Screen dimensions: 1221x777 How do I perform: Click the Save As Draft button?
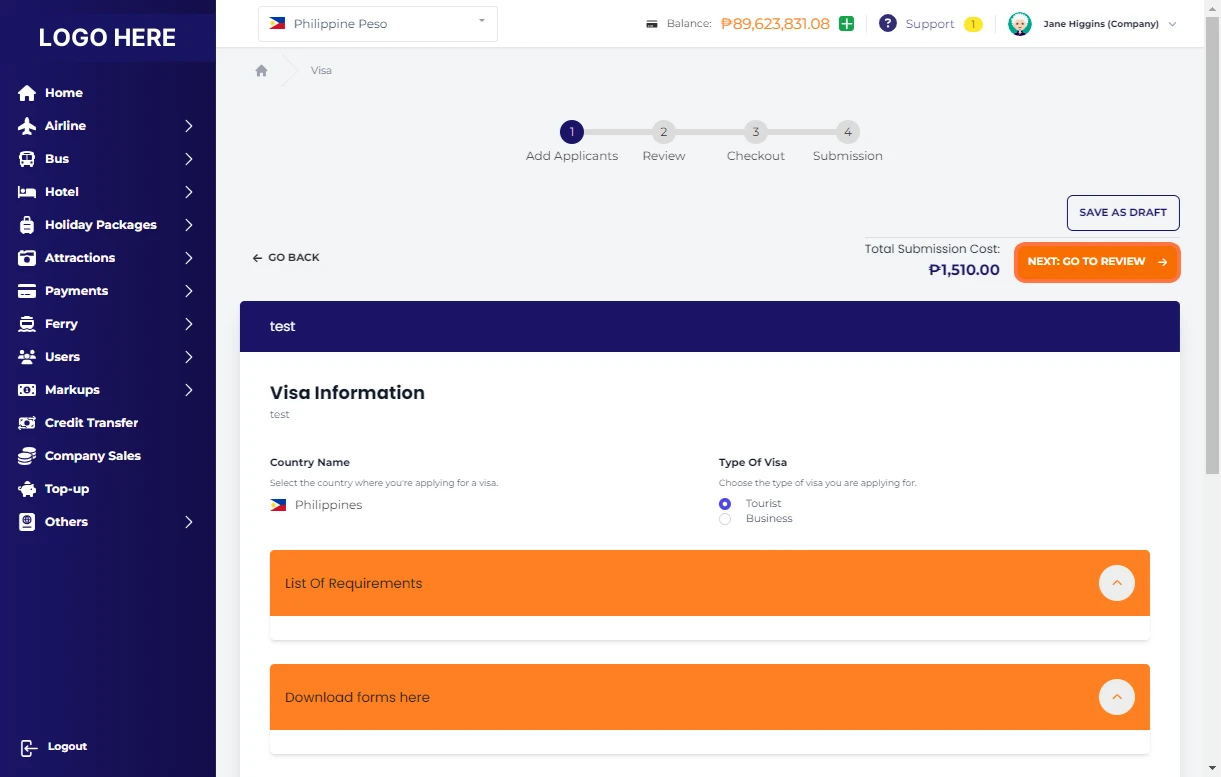click(x=1122, y=213)
